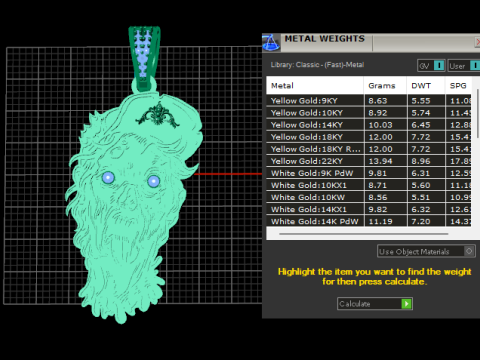Image resolution: width=480 pixels, height=360 pixels.
Task: Sort by Metal column header
Action: click(x=315, y=86)
